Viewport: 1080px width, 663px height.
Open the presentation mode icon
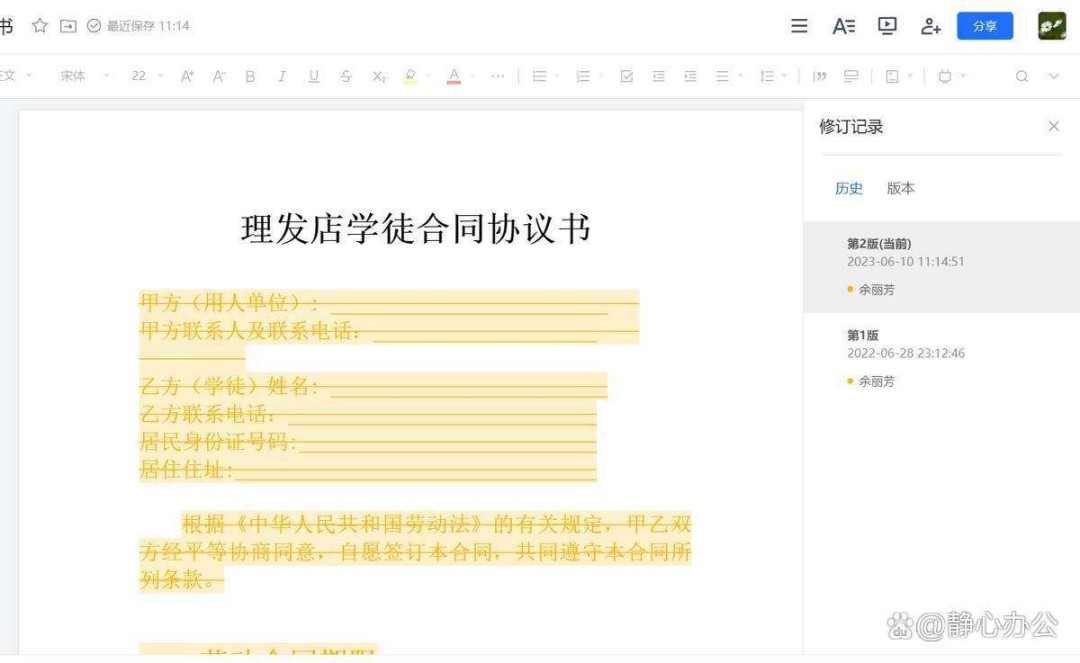[887, 26]
